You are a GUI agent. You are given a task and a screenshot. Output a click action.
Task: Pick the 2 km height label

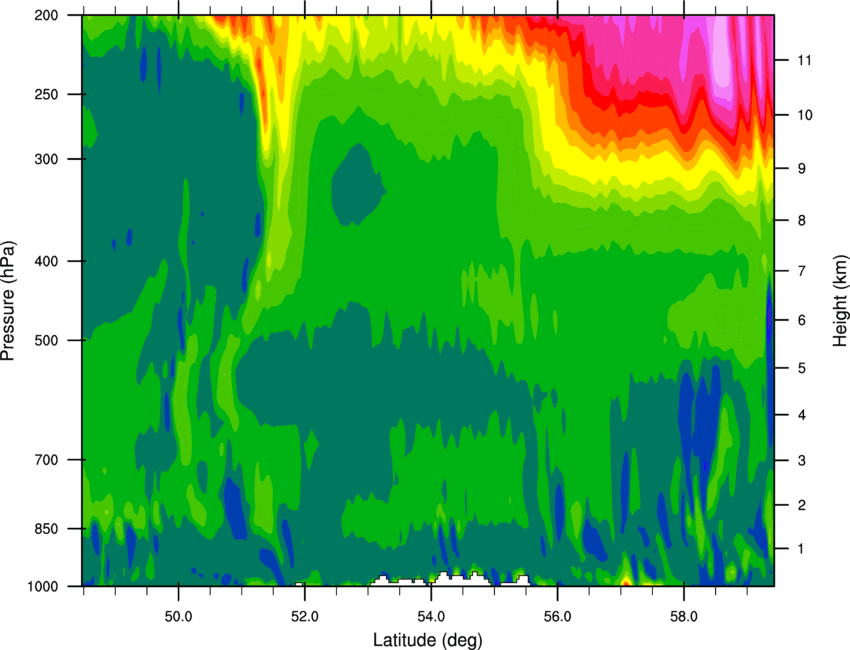[x=801, y=505]
